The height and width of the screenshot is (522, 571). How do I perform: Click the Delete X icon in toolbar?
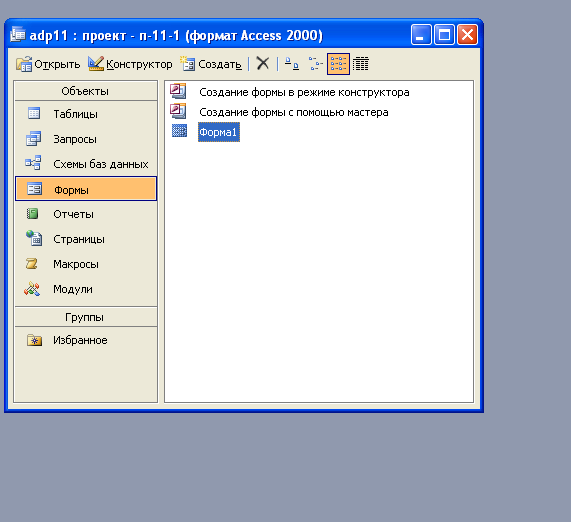(x=263, y=63)
